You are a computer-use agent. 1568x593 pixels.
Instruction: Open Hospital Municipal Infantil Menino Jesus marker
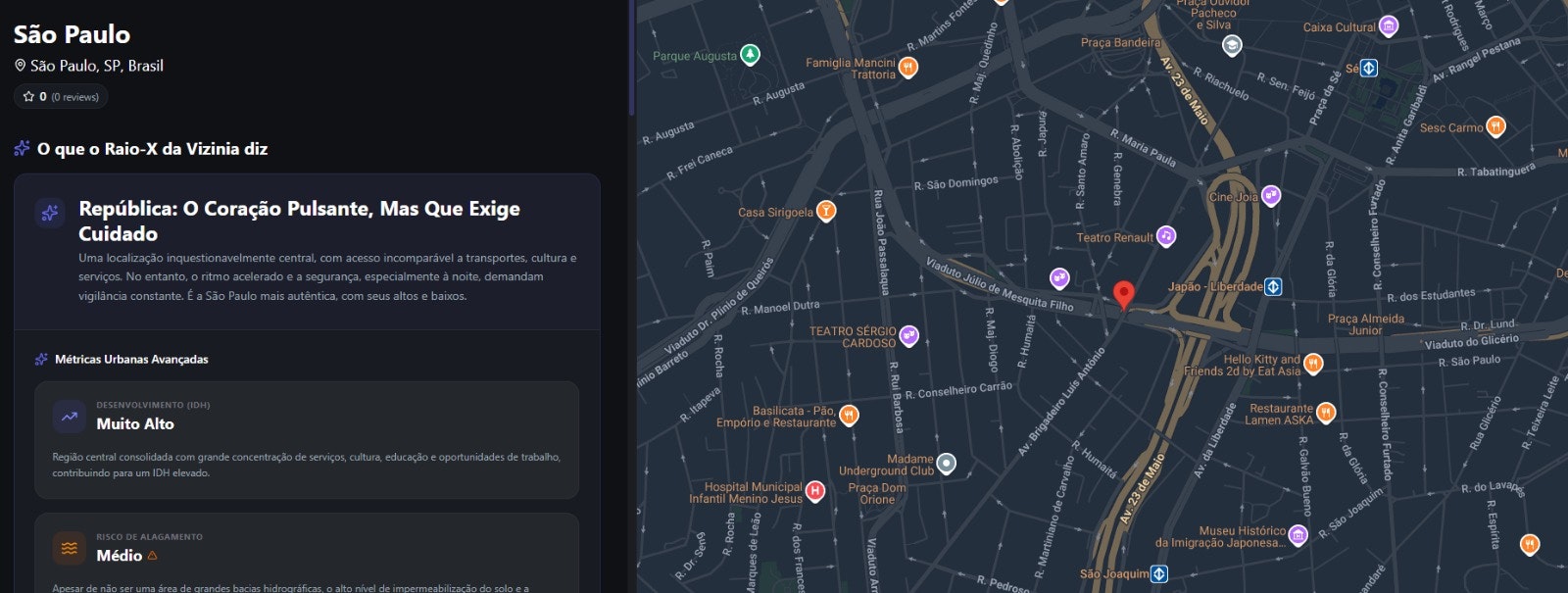(814, 491)
